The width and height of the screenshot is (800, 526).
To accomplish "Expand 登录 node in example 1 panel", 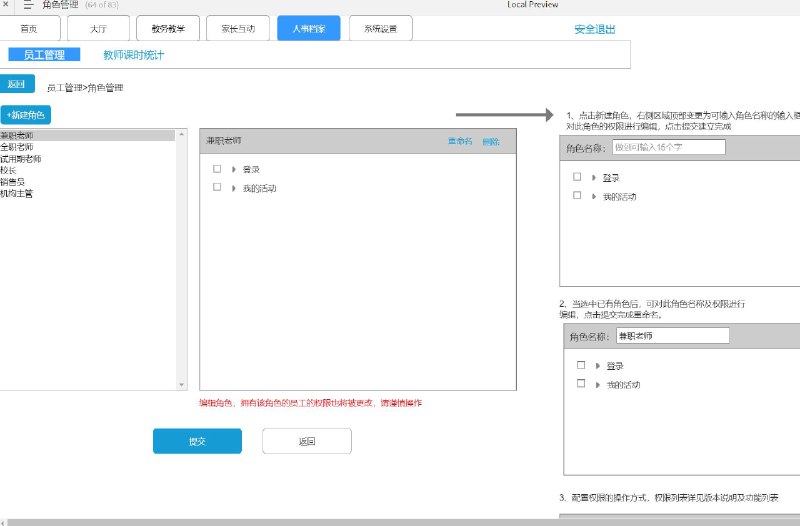I will pos(593,178).
